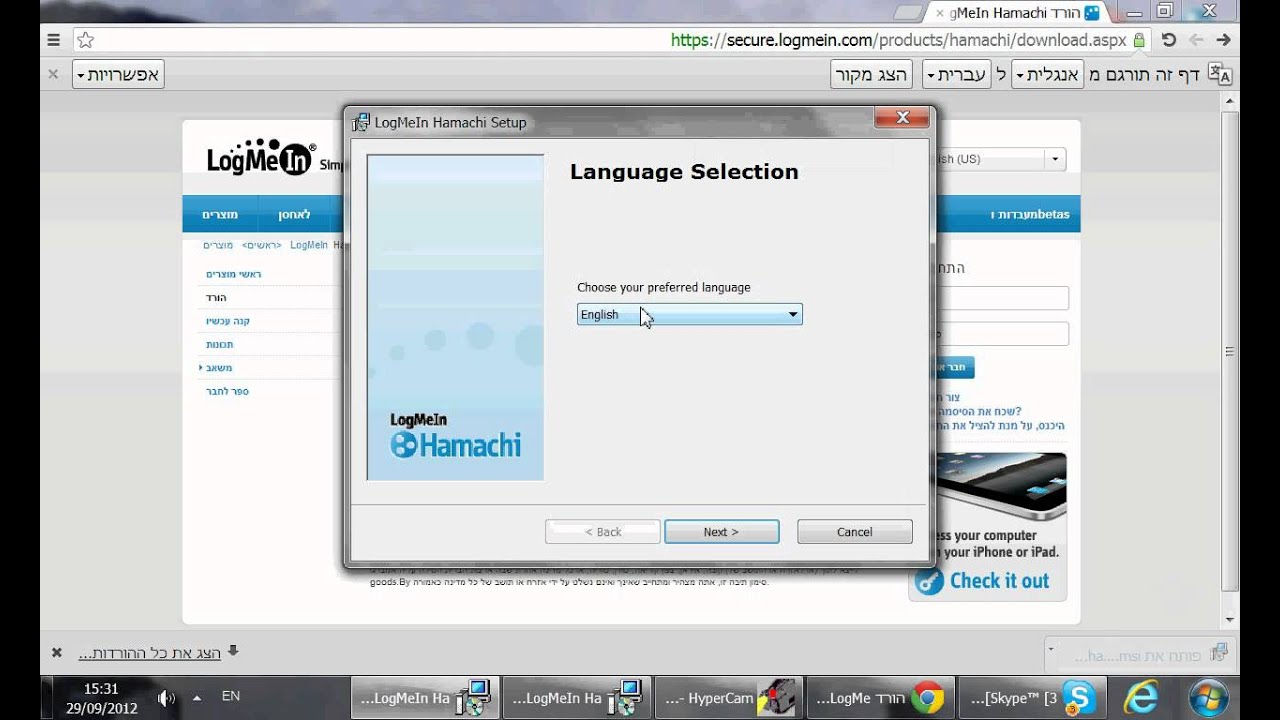Switch to Skype in the taskbar
This screenshot has width=1280, height=720.
(1033, 698)
